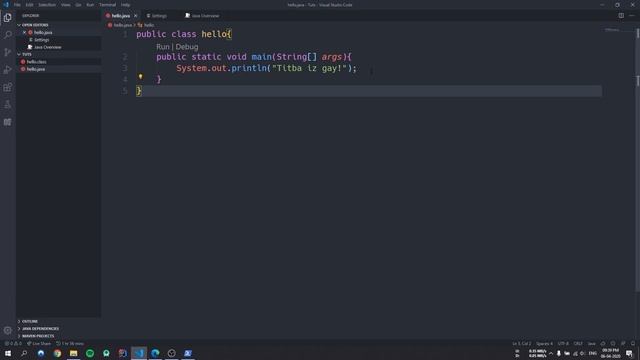Open the Help menu

click(x=125, y=5)
